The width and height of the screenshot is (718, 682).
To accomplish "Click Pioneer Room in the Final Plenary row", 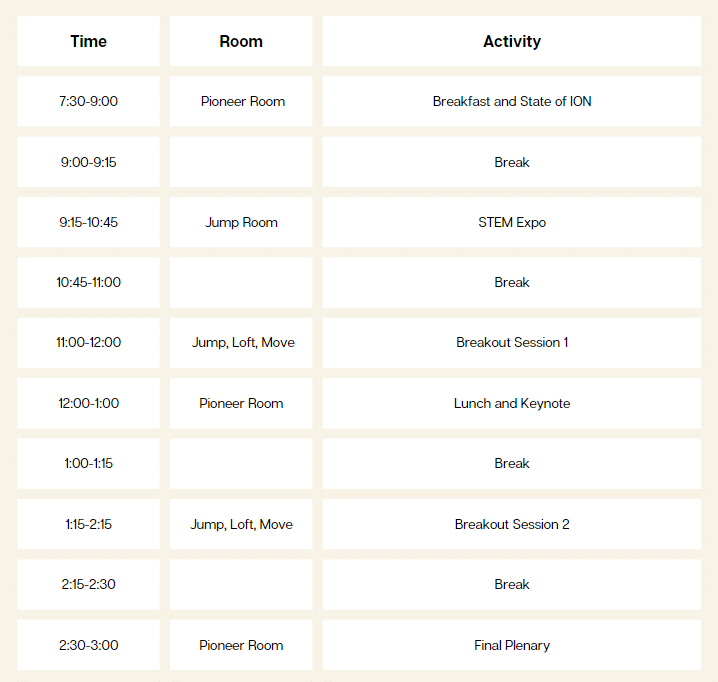I will [241, 645].
